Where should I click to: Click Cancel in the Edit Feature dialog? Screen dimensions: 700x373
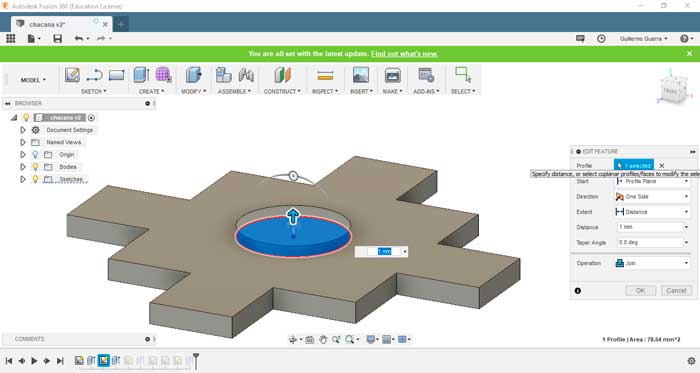[x=676, y=290]
